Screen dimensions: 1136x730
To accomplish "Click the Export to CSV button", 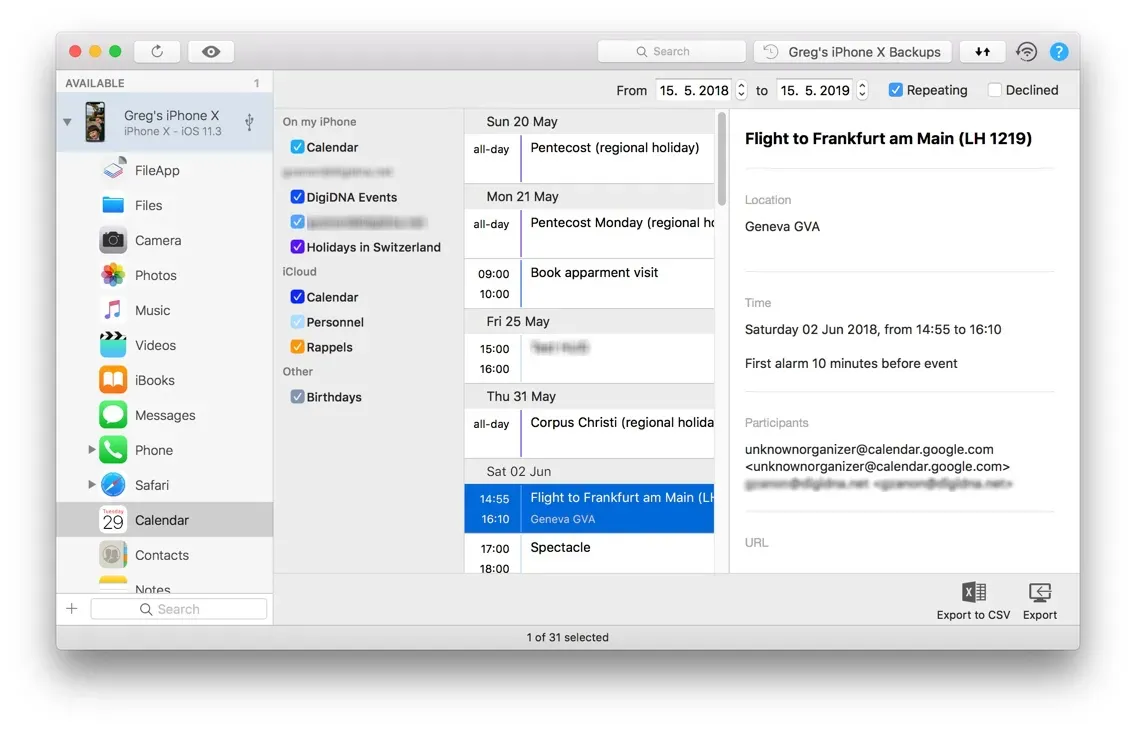I will pos(972,598).
